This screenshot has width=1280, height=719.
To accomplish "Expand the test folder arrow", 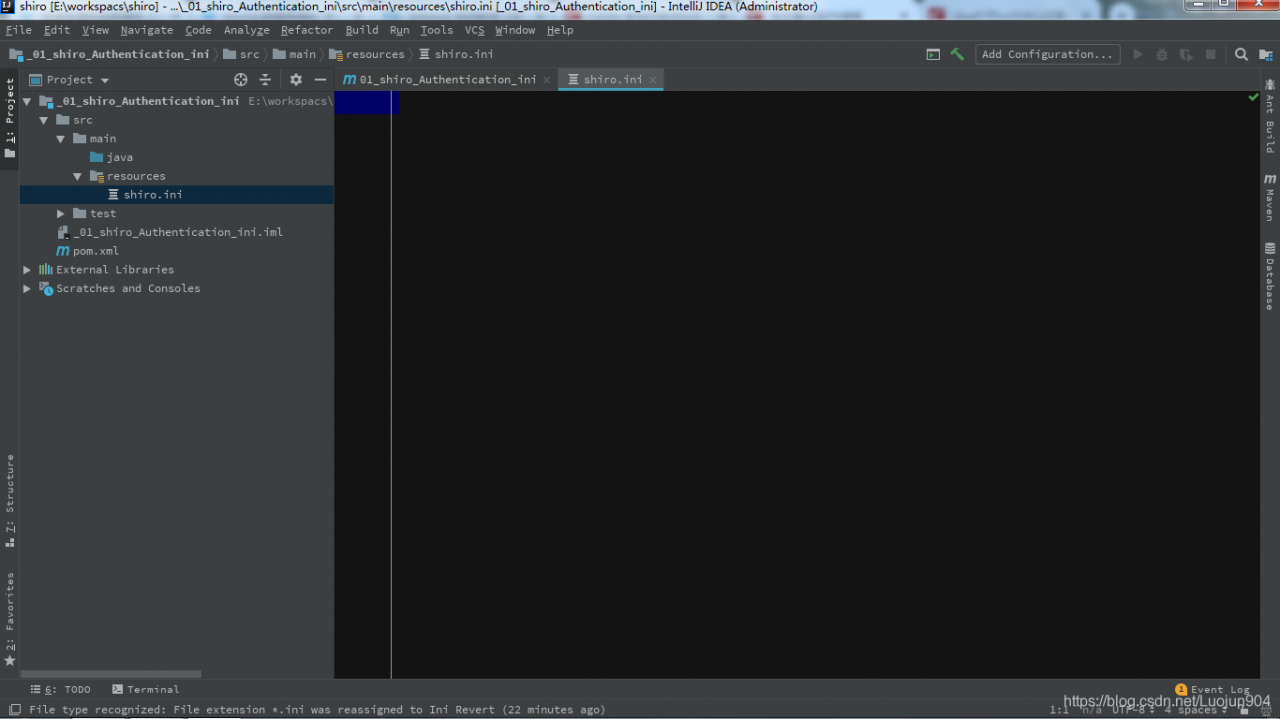I will click(x=61, y=214).
